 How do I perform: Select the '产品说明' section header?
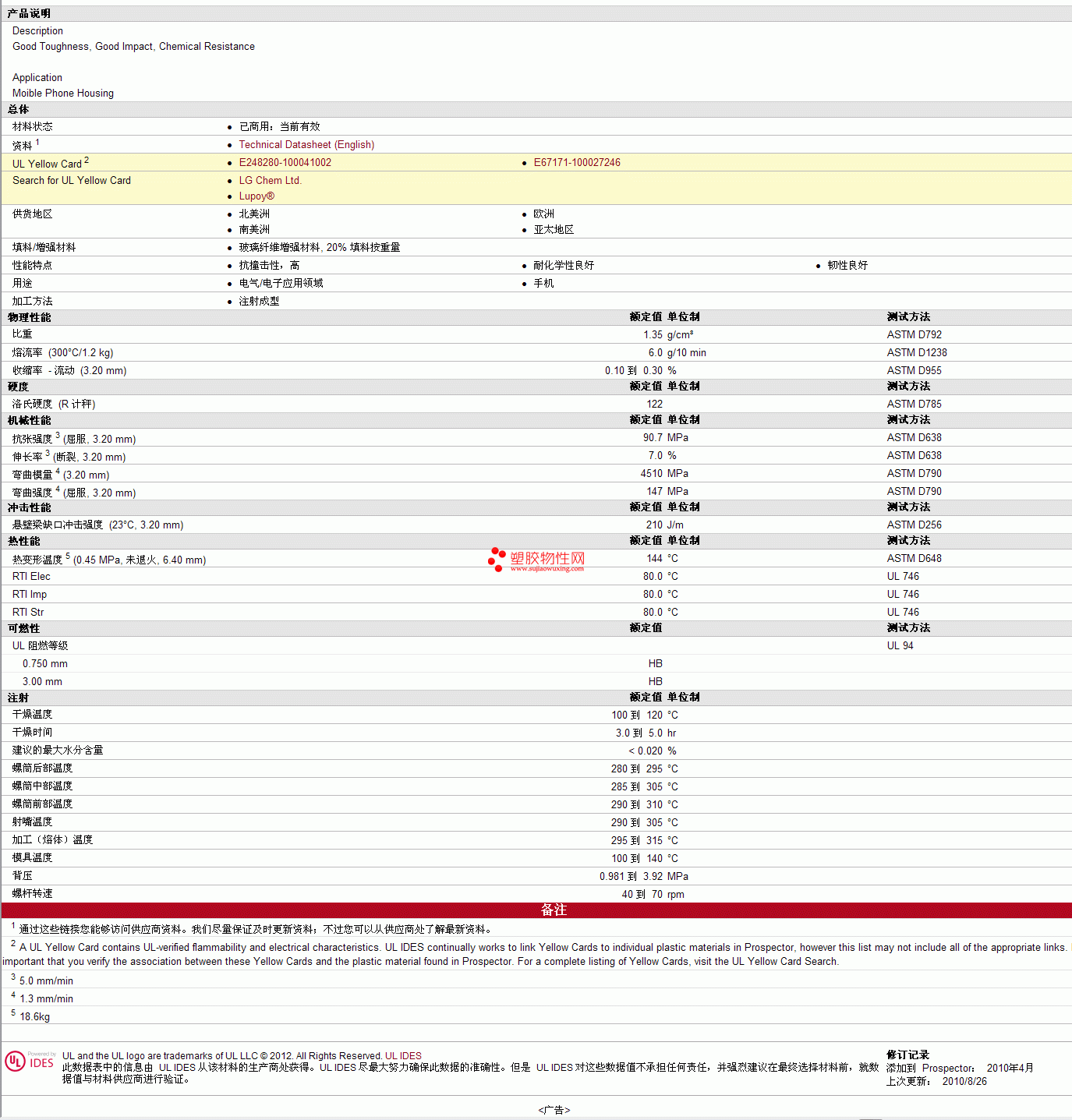tap(29, 14)
